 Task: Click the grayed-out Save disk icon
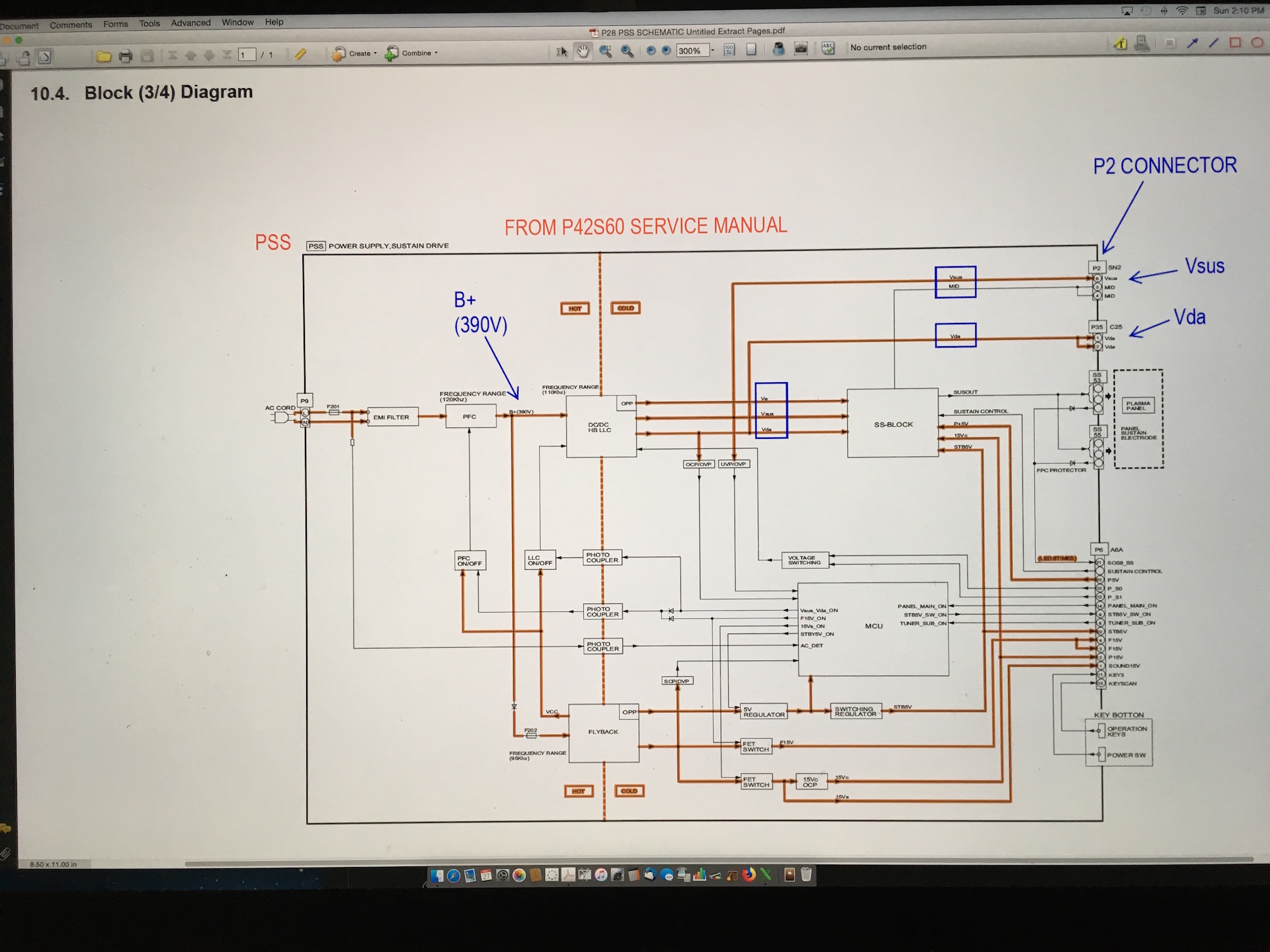point(147,56)
